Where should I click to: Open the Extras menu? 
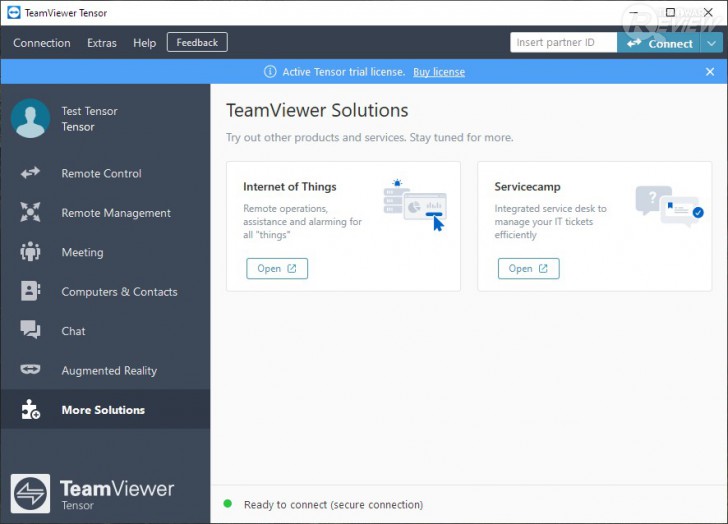(x=102, y=43)
